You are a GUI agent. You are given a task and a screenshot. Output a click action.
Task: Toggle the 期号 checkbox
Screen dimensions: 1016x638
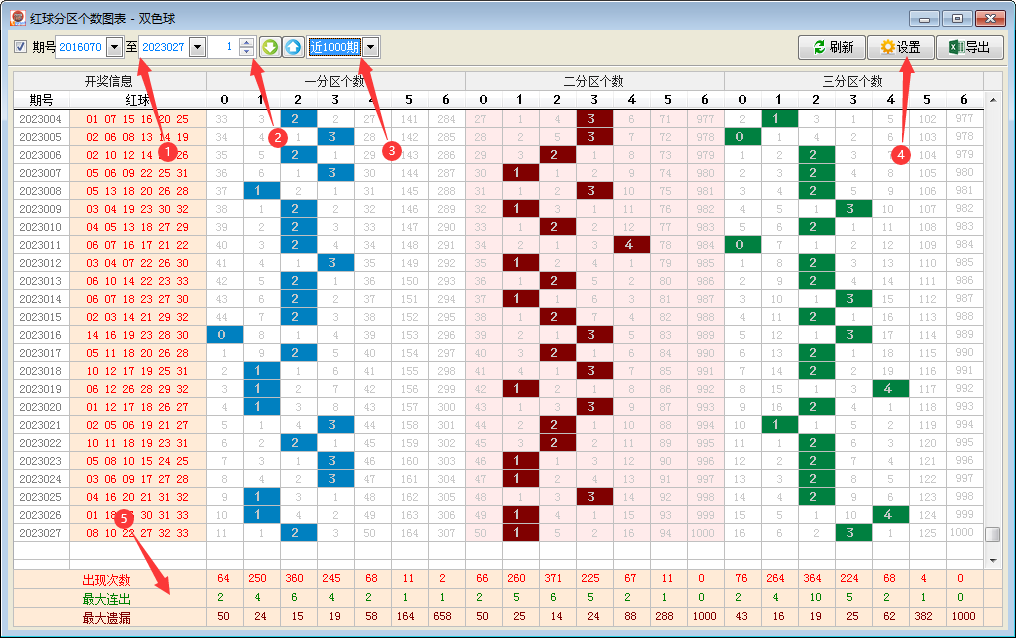click(x=21, y=47)
